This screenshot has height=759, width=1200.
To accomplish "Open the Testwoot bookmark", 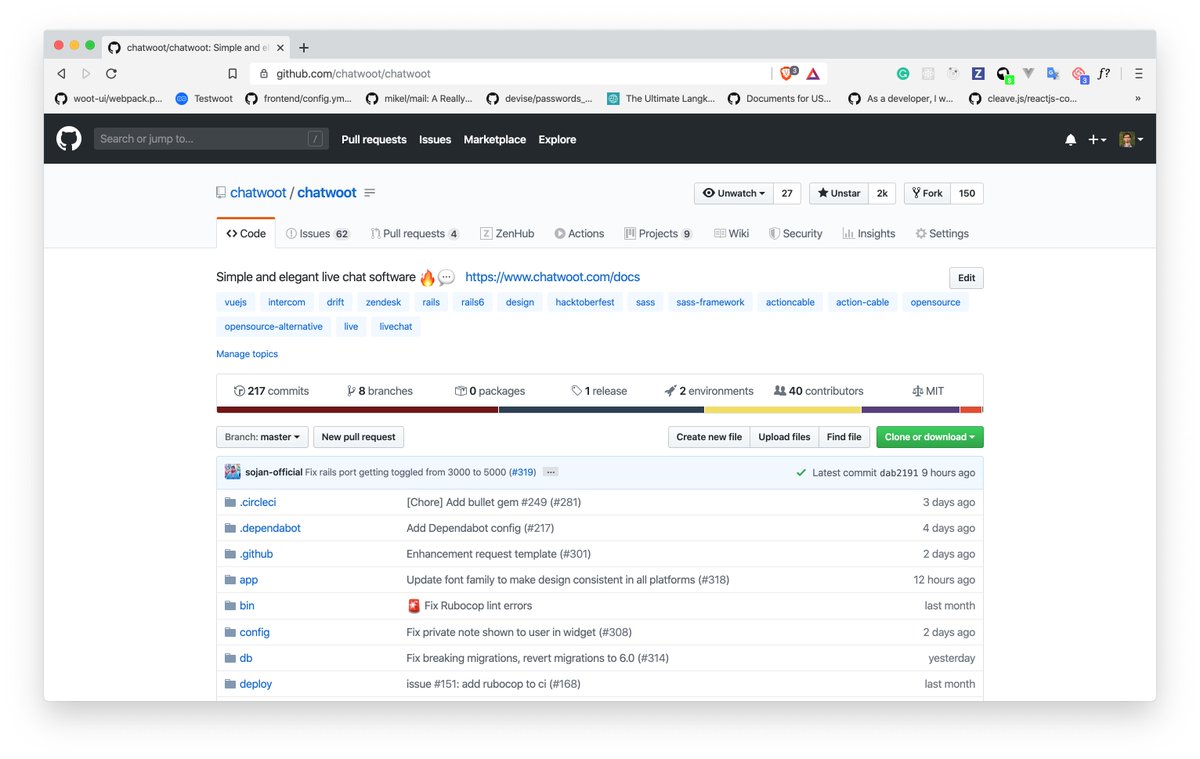I will pyautogui.click(x=204, y=99).
